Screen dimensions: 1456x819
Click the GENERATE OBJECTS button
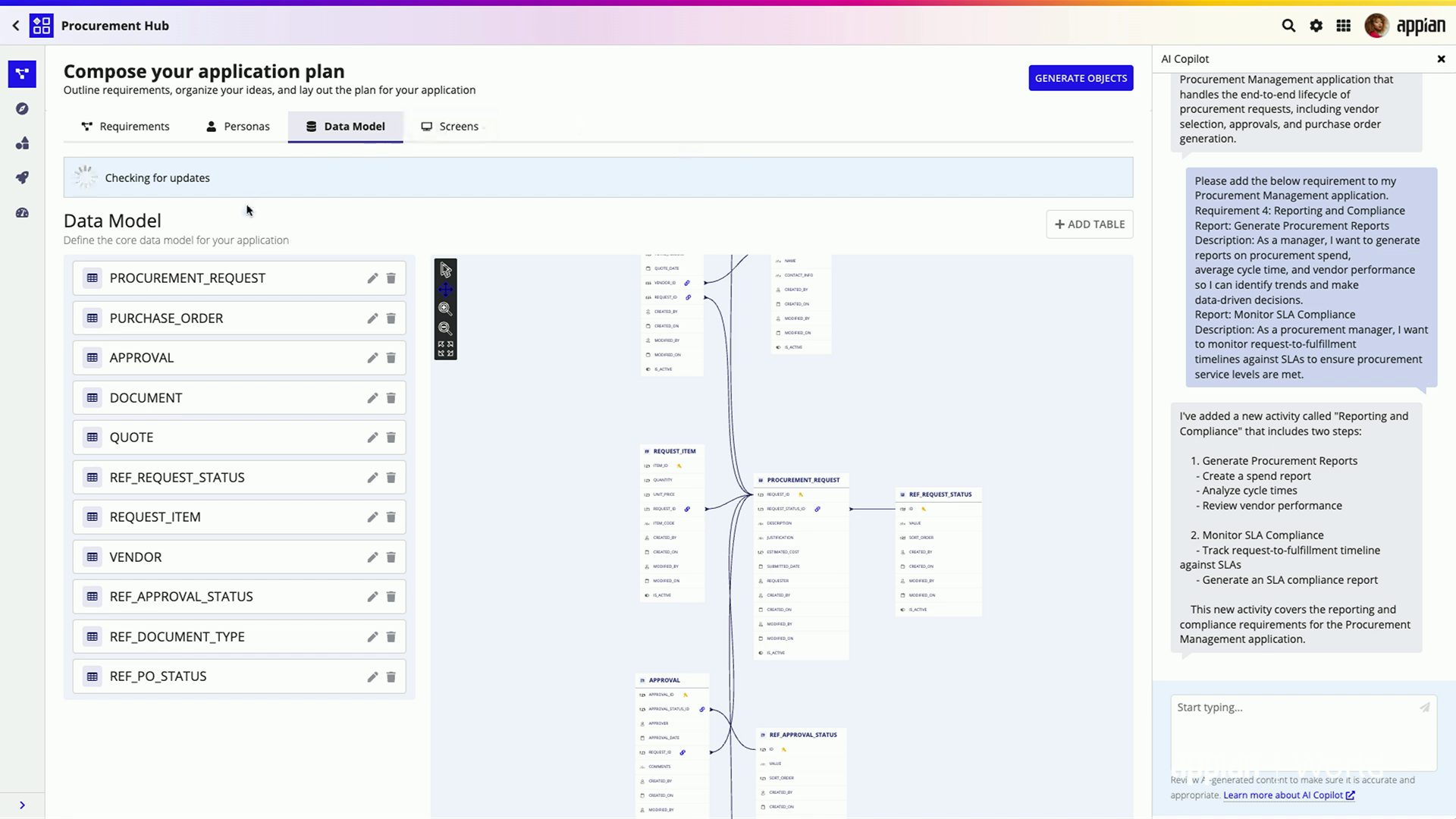(x=1081, y=78)
